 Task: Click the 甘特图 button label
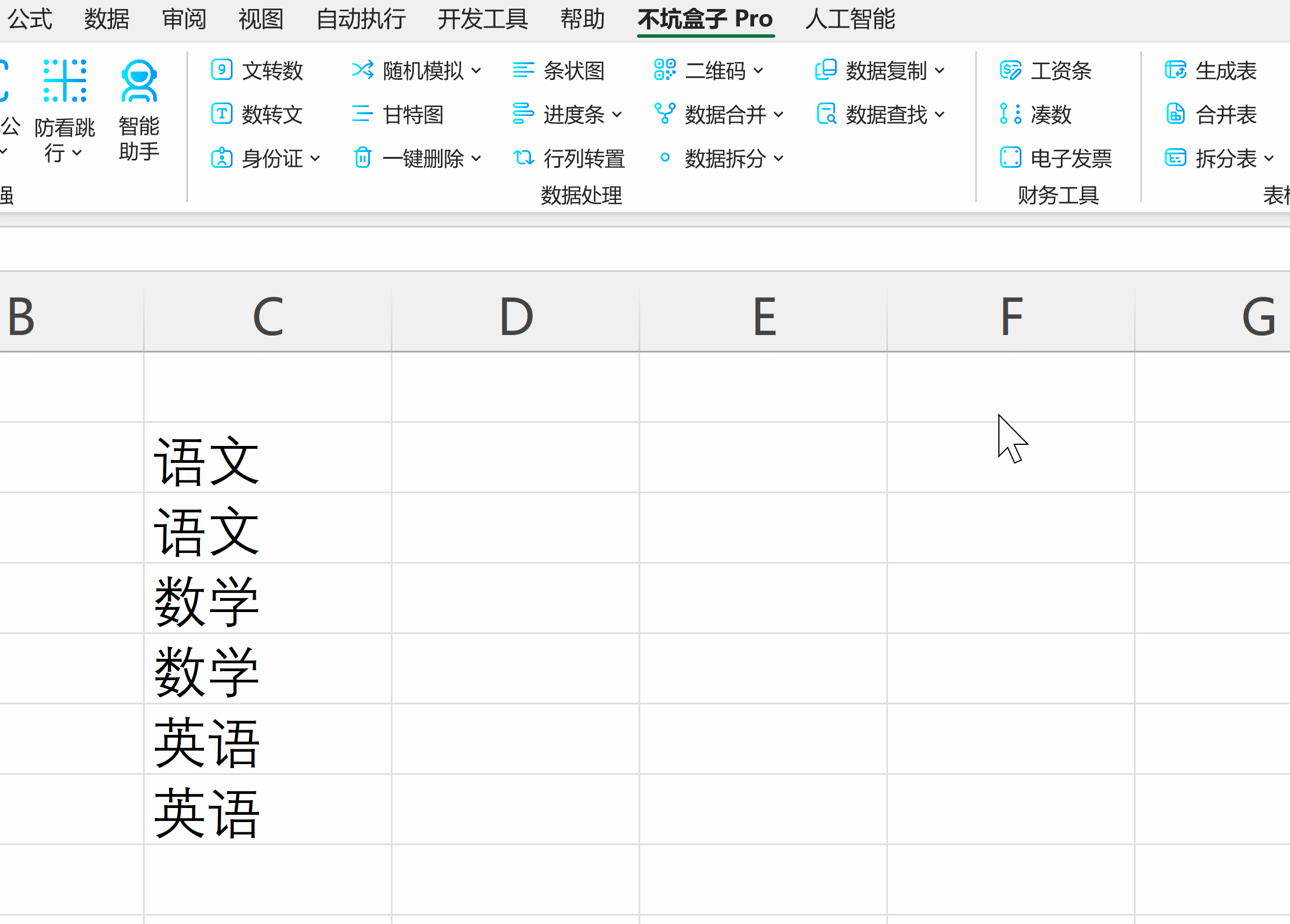tap(413, 115)
